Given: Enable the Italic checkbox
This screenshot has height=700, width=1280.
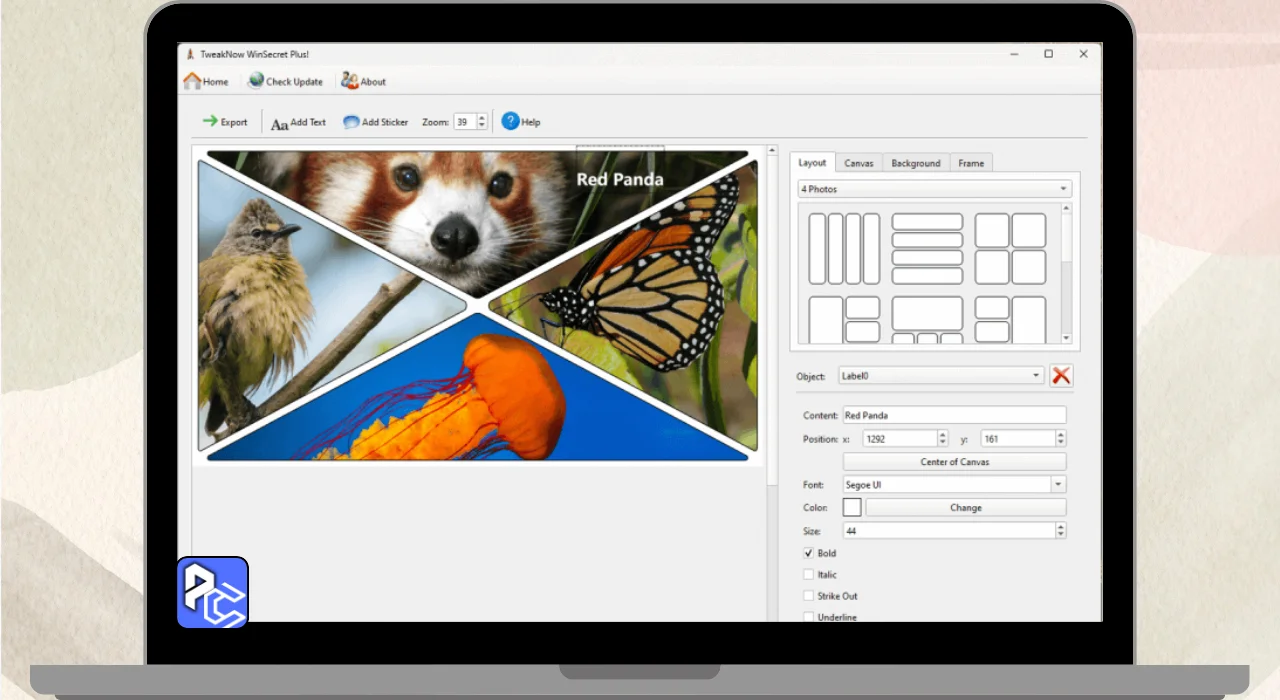Looking at the screenshot, I should coord(809,574).
